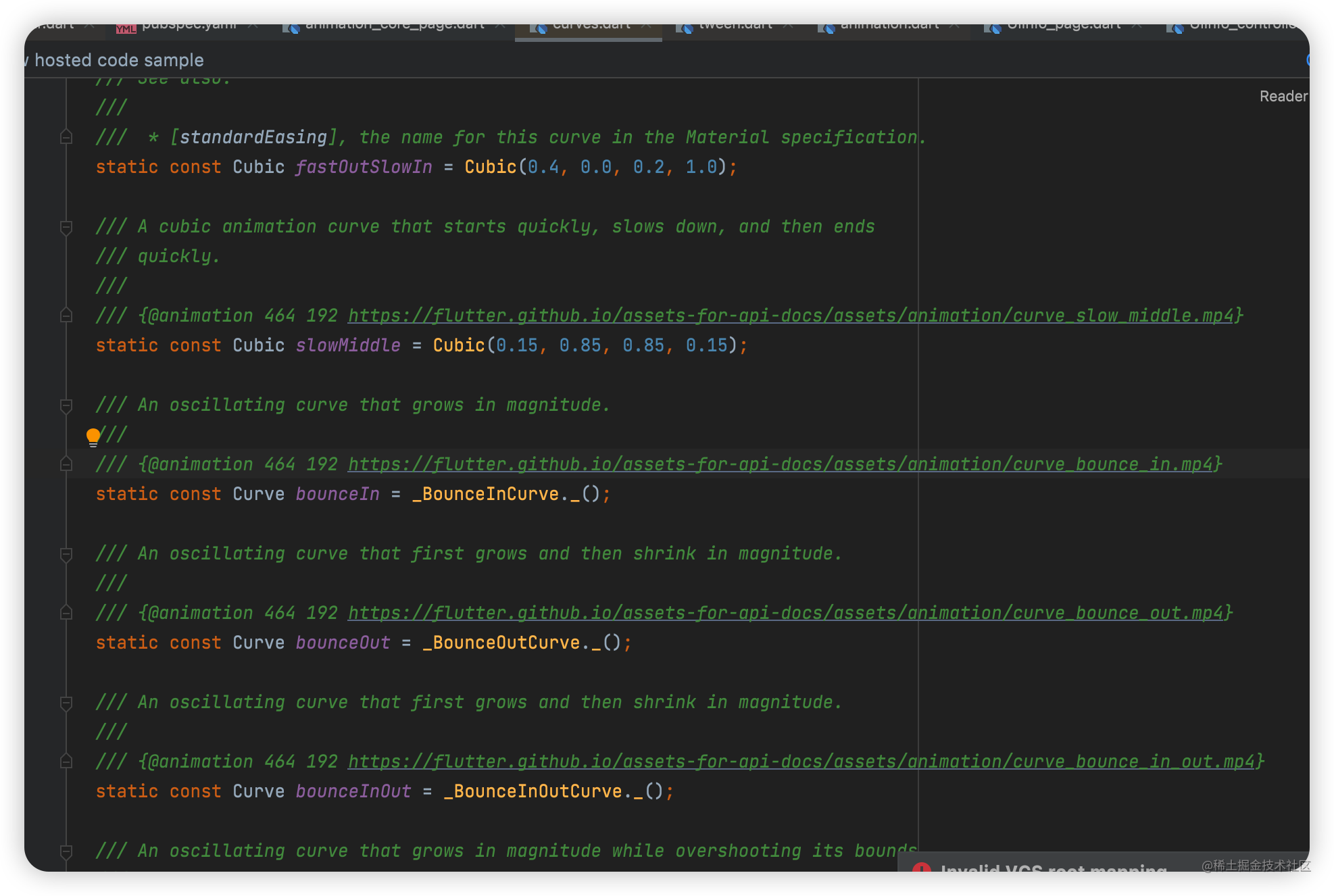Toggle fold marker beside the curve_bounce_in_out.mp4 line
Viewport: 1334px width, 896px height.
coord(66,762)
